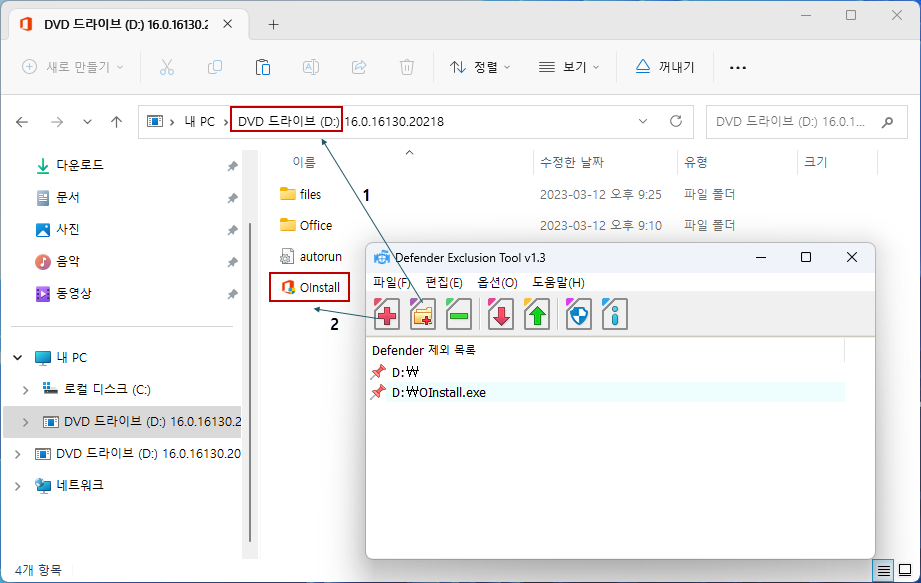Viewport: 921px width, 583px height.
Task: Click the Delete trash icon in Explorer
Action: coord(406,67)
